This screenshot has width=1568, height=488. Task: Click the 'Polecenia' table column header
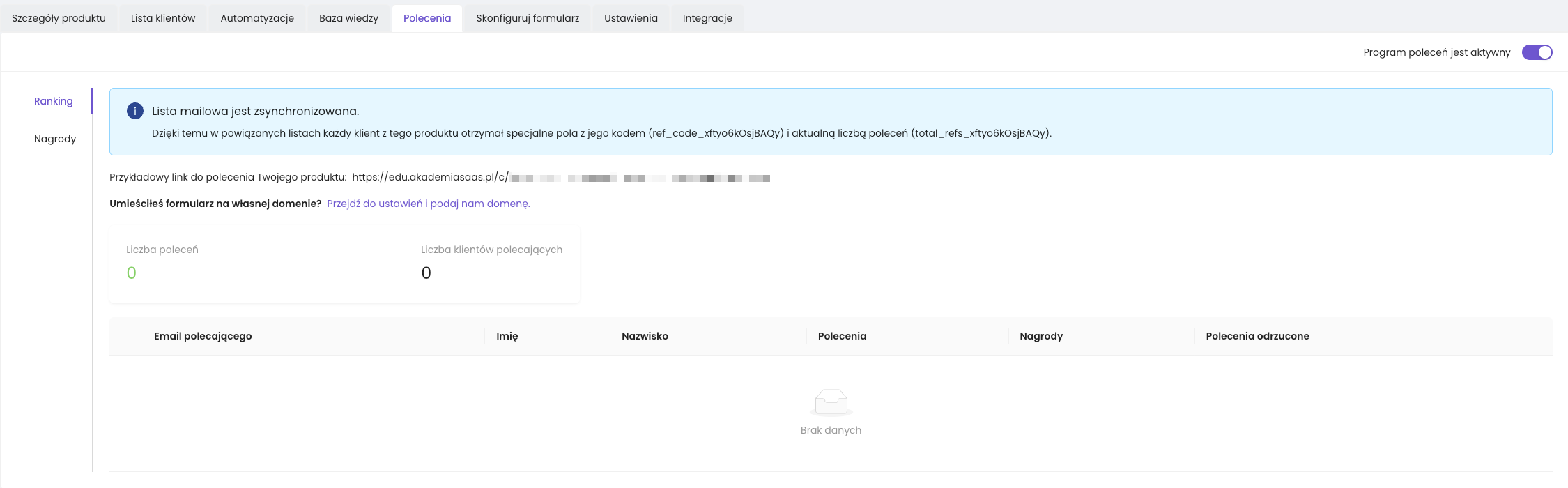tap(842, 336)
